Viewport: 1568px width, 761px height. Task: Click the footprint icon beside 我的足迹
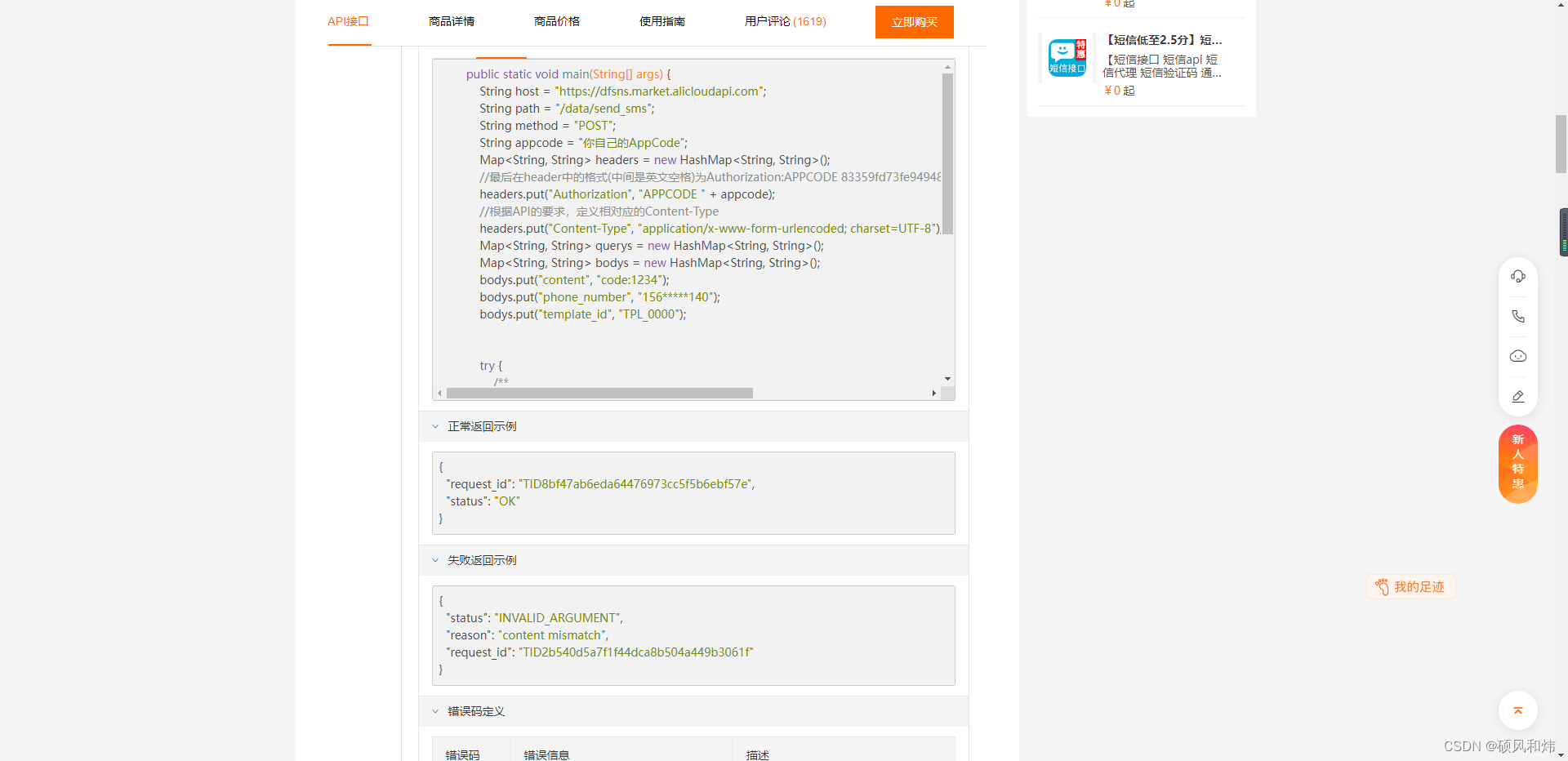click(1382, 586)
